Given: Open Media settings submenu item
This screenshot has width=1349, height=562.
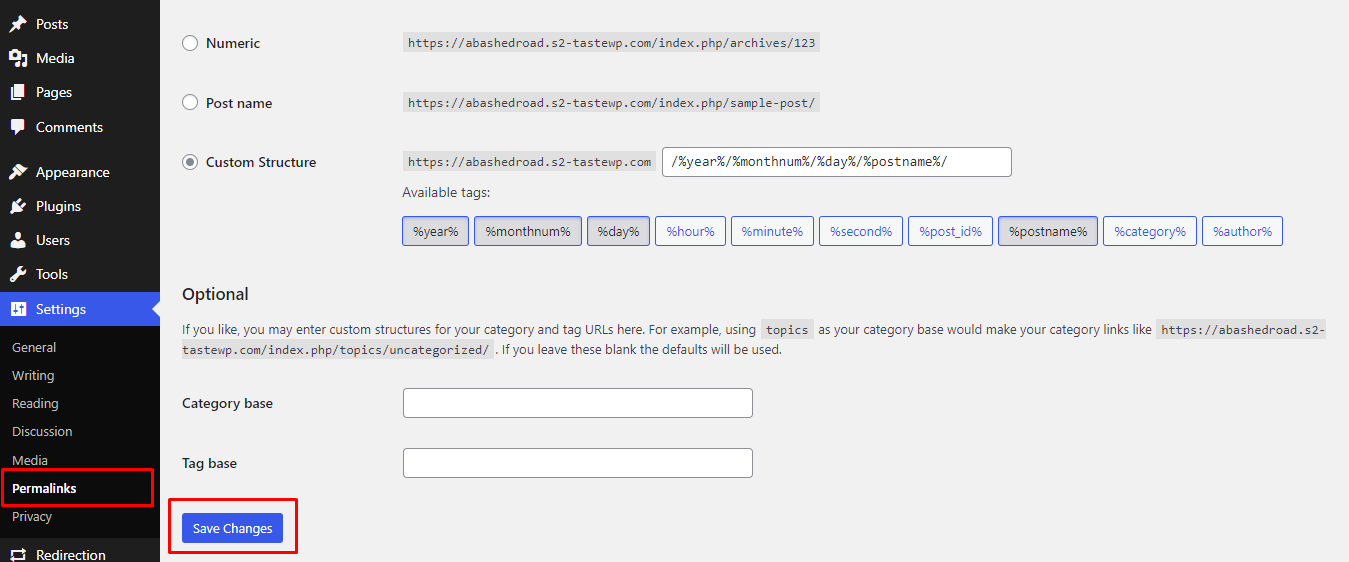Looking at the screenshot, I should click(x=30, y=460).
